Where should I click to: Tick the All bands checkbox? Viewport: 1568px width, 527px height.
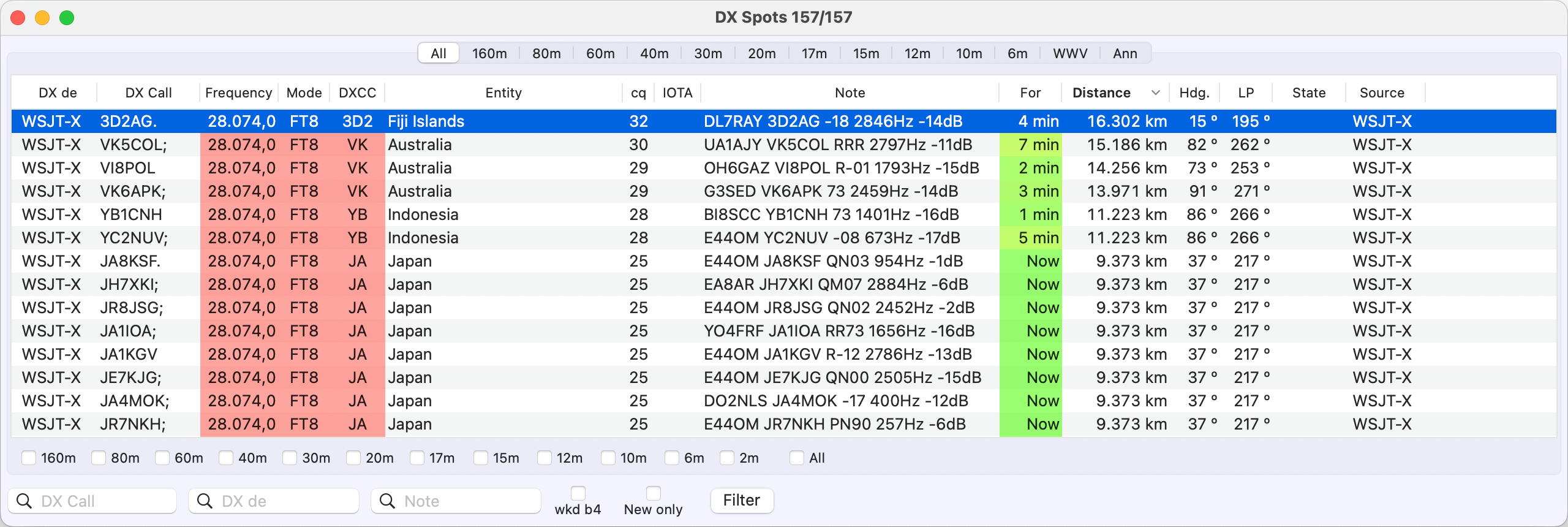click(x=796, y=458)
